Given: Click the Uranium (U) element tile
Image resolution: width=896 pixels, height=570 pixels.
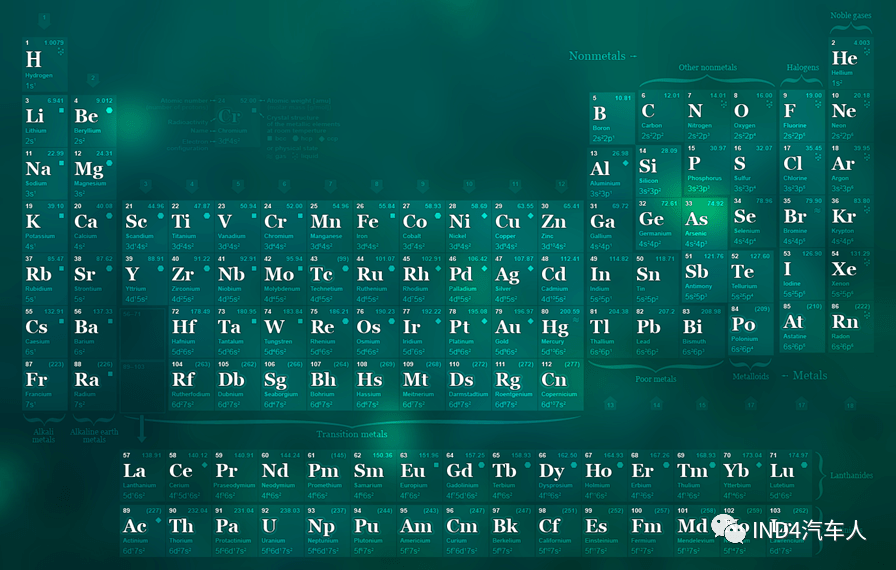Looking at the screenshot, I should pyautogui.click(x=280, y=531).
